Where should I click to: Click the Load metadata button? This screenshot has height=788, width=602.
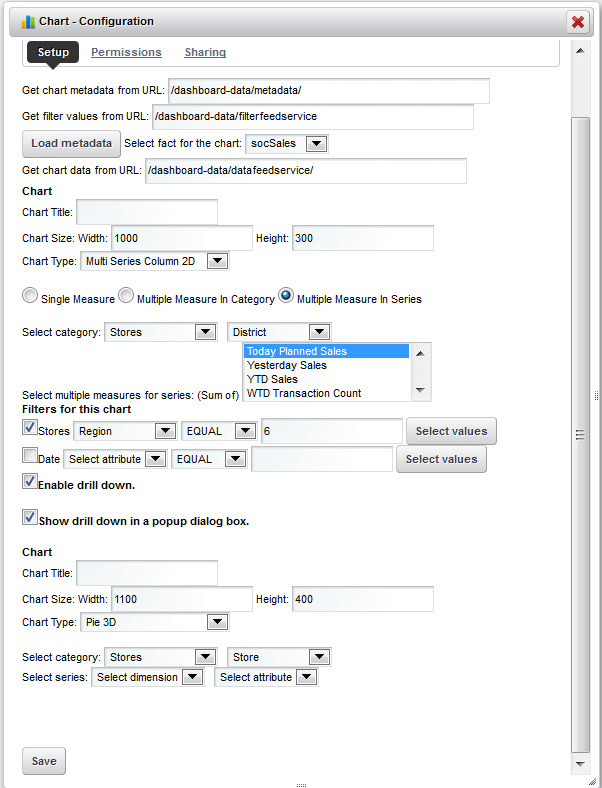71,143
